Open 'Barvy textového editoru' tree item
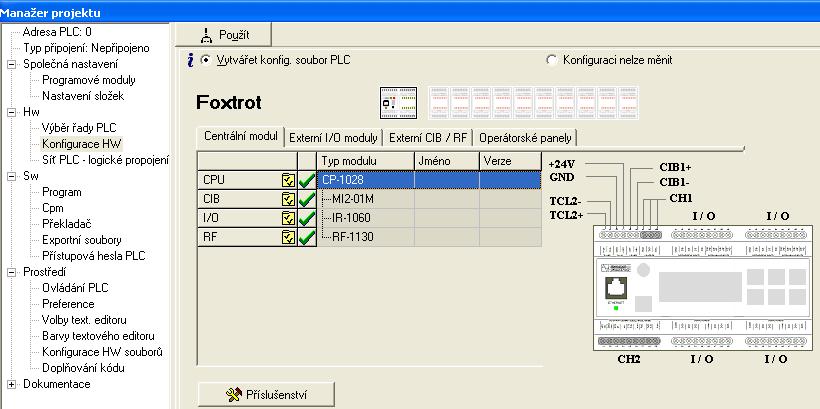Viewport: 820px width, 409px height. tap(98, 336)
